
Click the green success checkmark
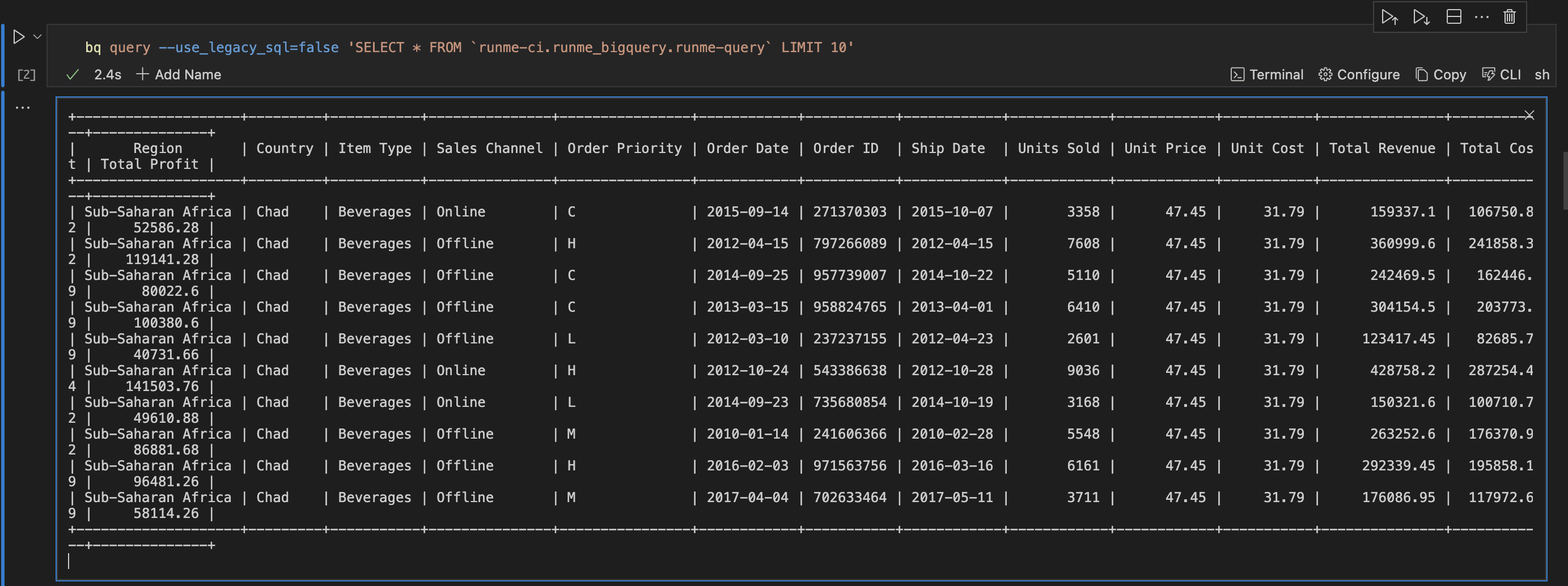[x=73, y=75]
